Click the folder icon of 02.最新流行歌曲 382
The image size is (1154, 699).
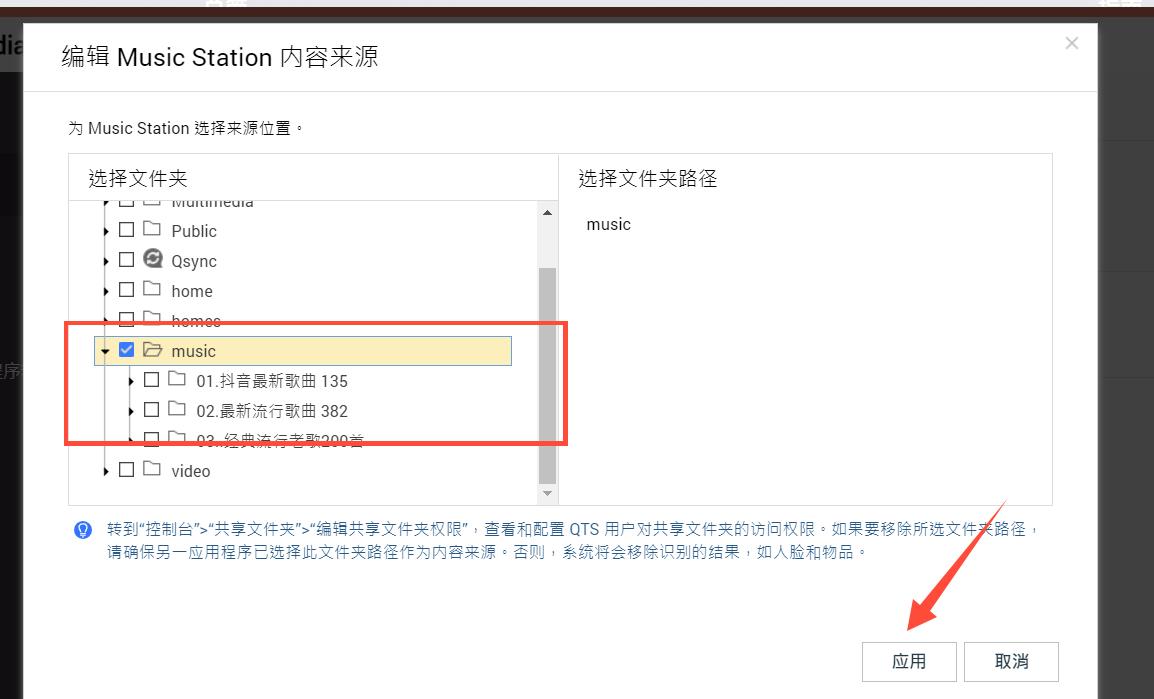pos(178,410)
